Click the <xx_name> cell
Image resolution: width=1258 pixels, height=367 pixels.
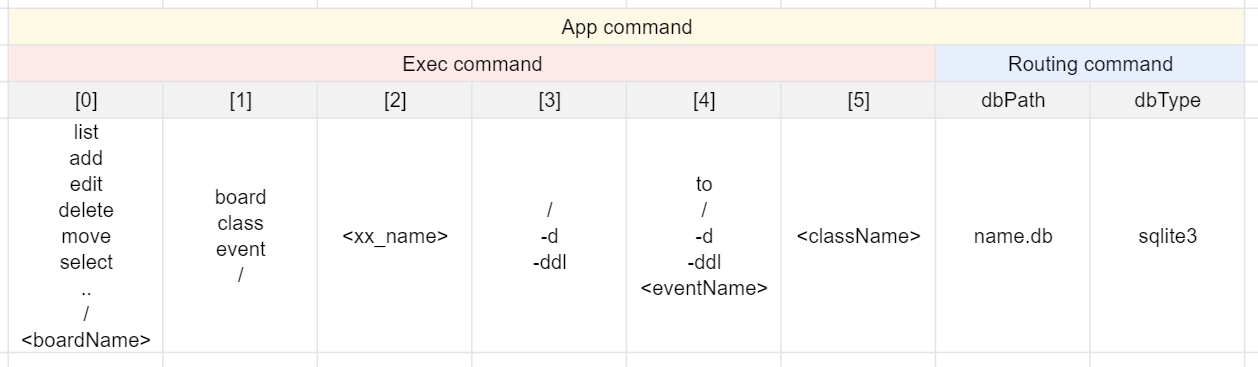(395, 236)
